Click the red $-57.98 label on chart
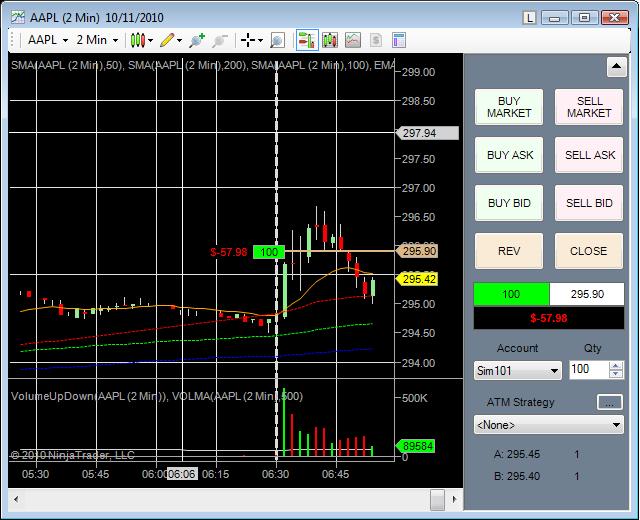This screenshot has width=640, height=520. coord(229,252)
